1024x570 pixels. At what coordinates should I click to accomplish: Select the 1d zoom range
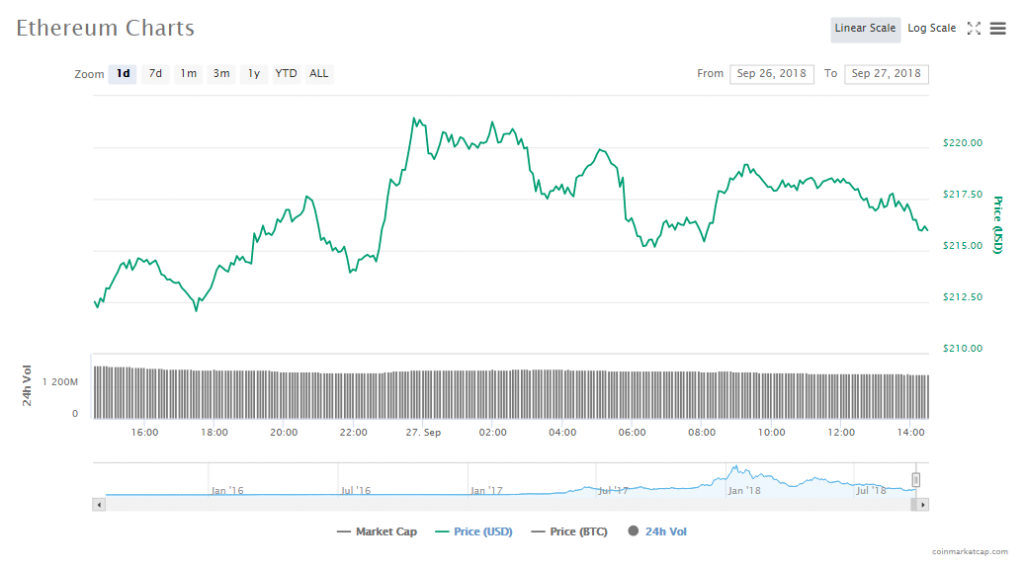123,73
